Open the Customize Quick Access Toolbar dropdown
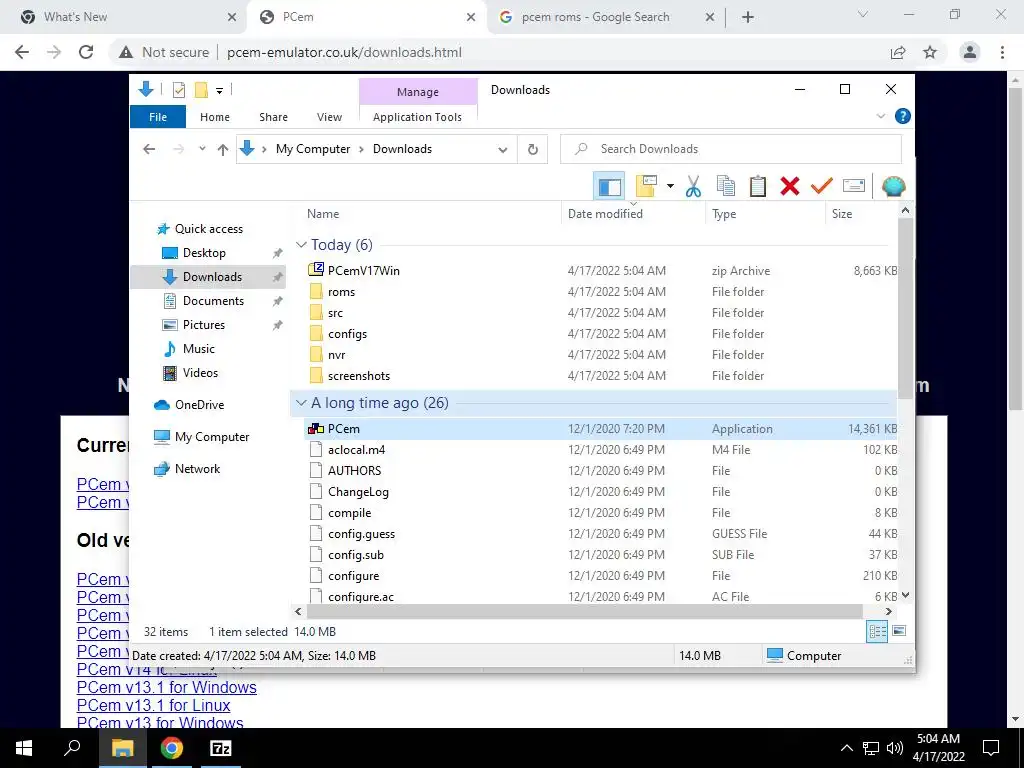 coord(219,91)
